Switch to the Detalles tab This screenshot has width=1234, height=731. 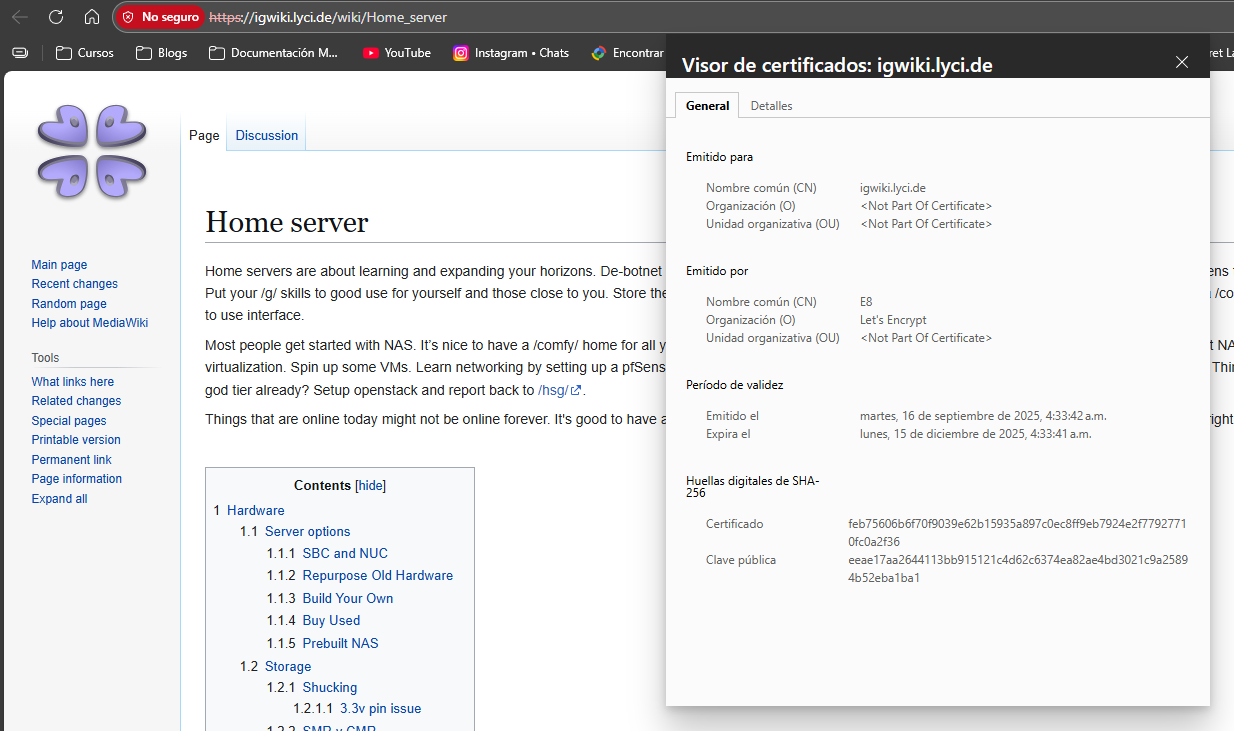coord(771,105)
